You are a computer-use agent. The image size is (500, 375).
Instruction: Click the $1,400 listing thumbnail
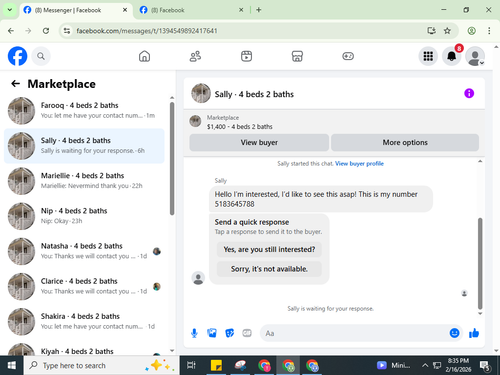(195, 121)
